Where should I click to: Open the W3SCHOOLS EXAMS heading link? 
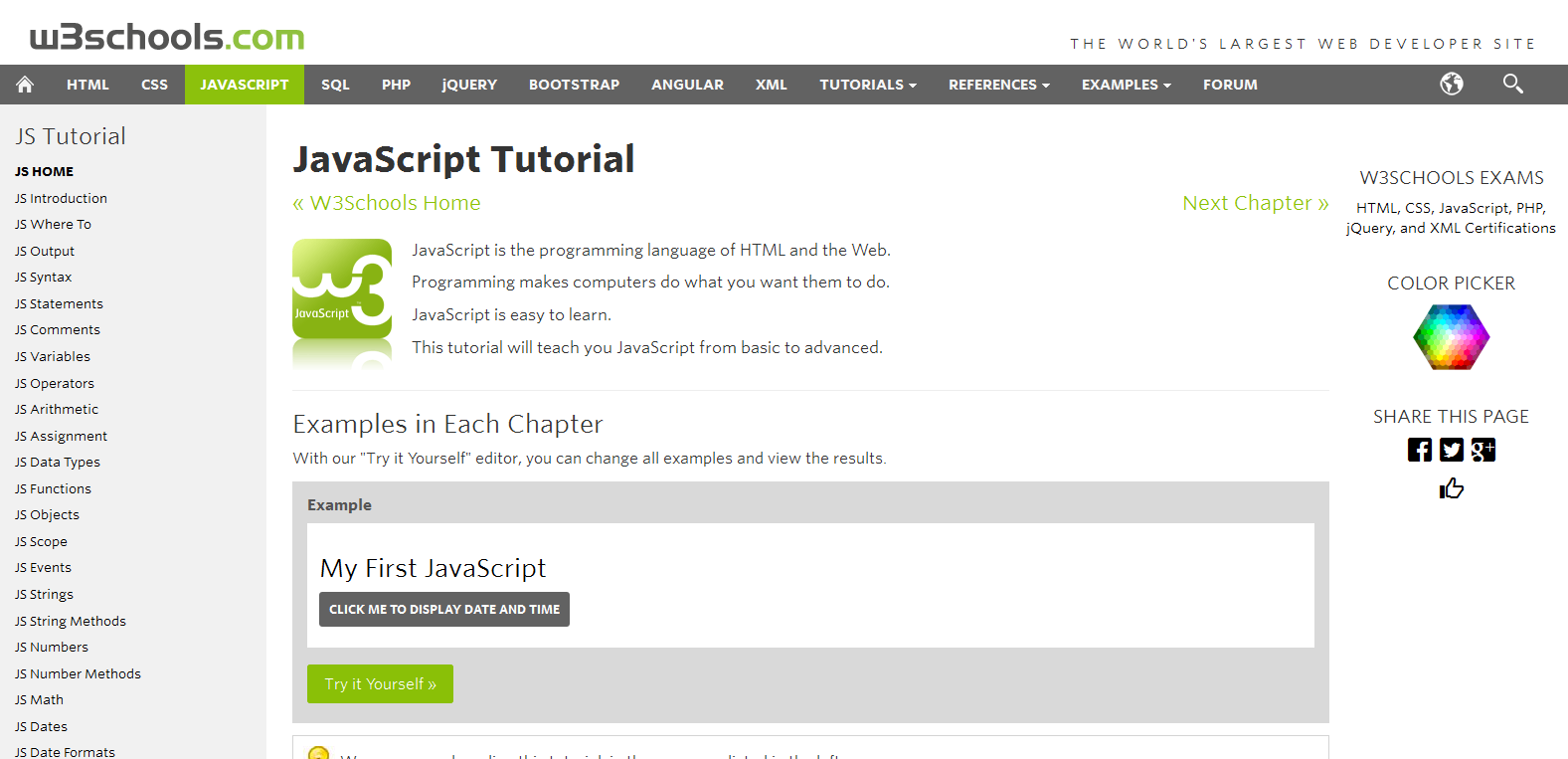pyautogui.click(x=1452, y=178)
